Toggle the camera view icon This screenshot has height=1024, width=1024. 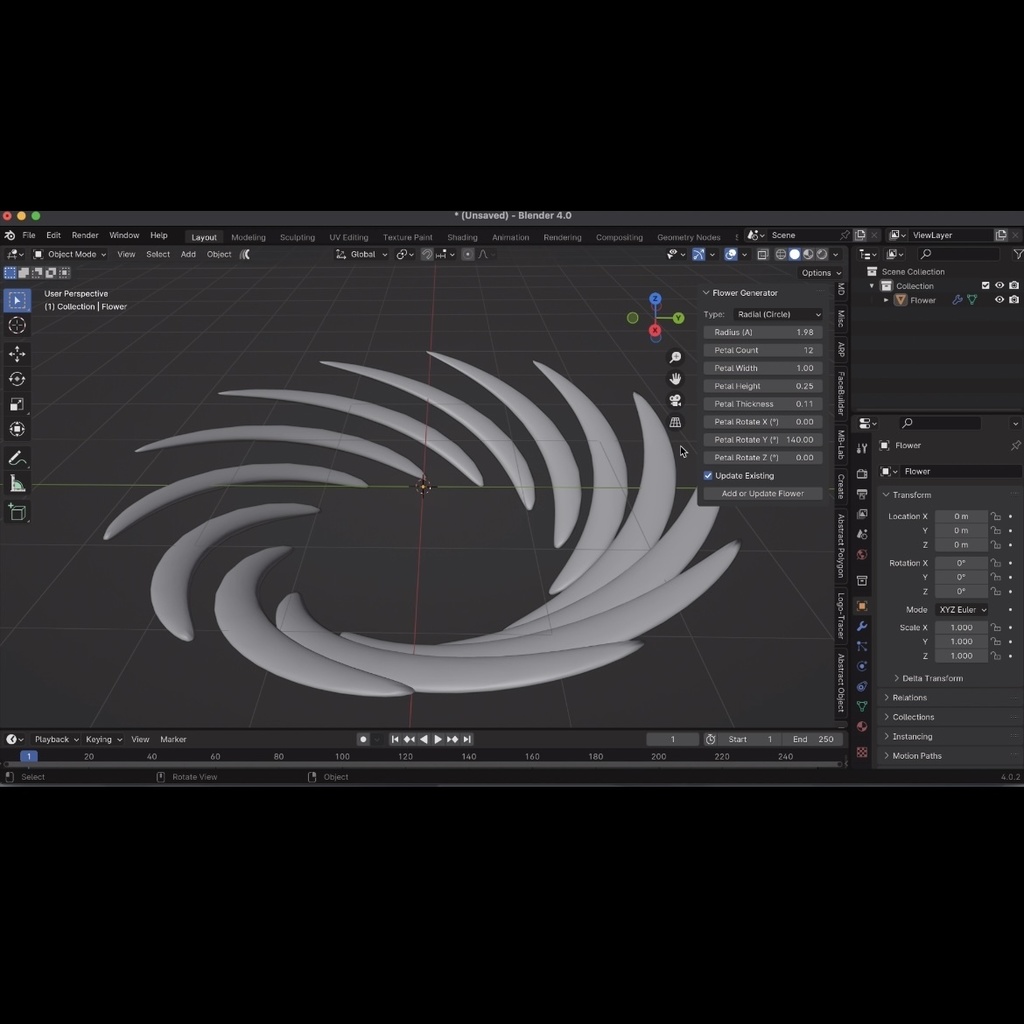pos(676,400)
